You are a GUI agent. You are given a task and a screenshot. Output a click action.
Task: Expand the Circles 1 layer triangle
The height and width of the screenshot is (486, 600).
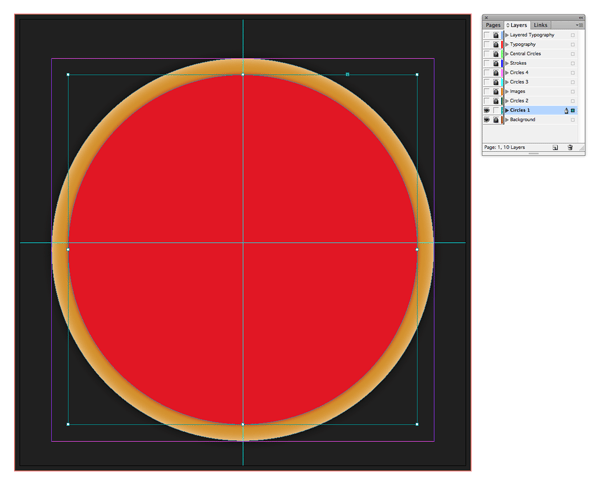coord(507,111)
